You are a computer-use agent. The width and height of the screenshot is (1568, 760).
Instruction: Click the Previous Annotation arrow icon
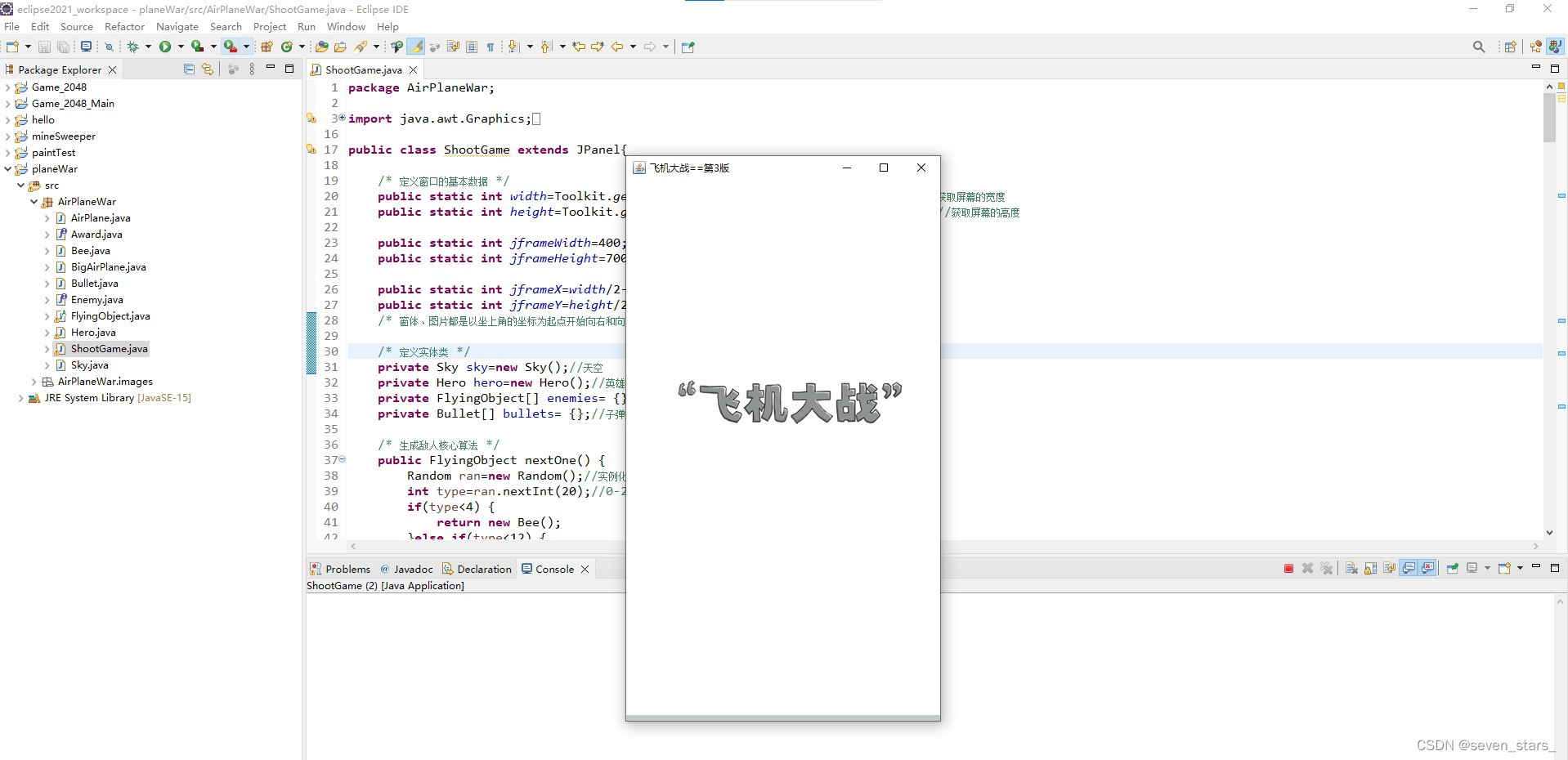546,47
